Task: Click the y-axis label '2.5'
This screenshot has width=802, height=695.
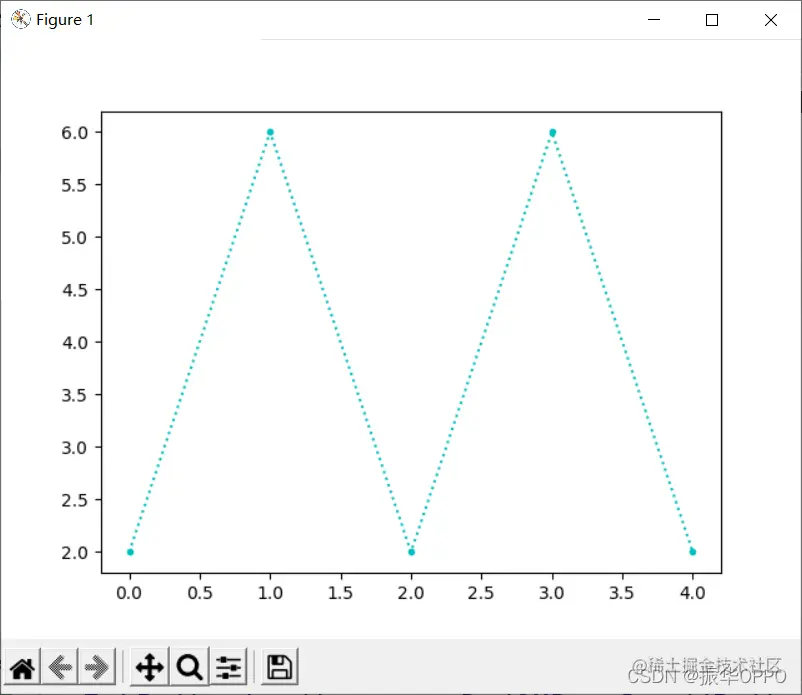Action: pyautogui.click(x=75, y=500)
